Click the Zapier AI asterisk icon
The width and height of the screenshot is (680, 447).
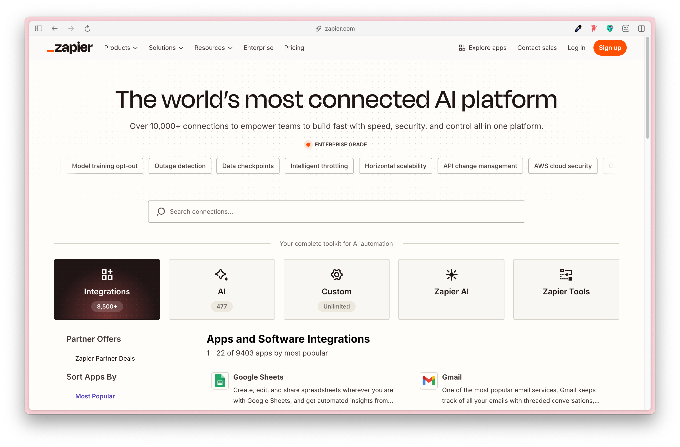[x=451, y=274]
